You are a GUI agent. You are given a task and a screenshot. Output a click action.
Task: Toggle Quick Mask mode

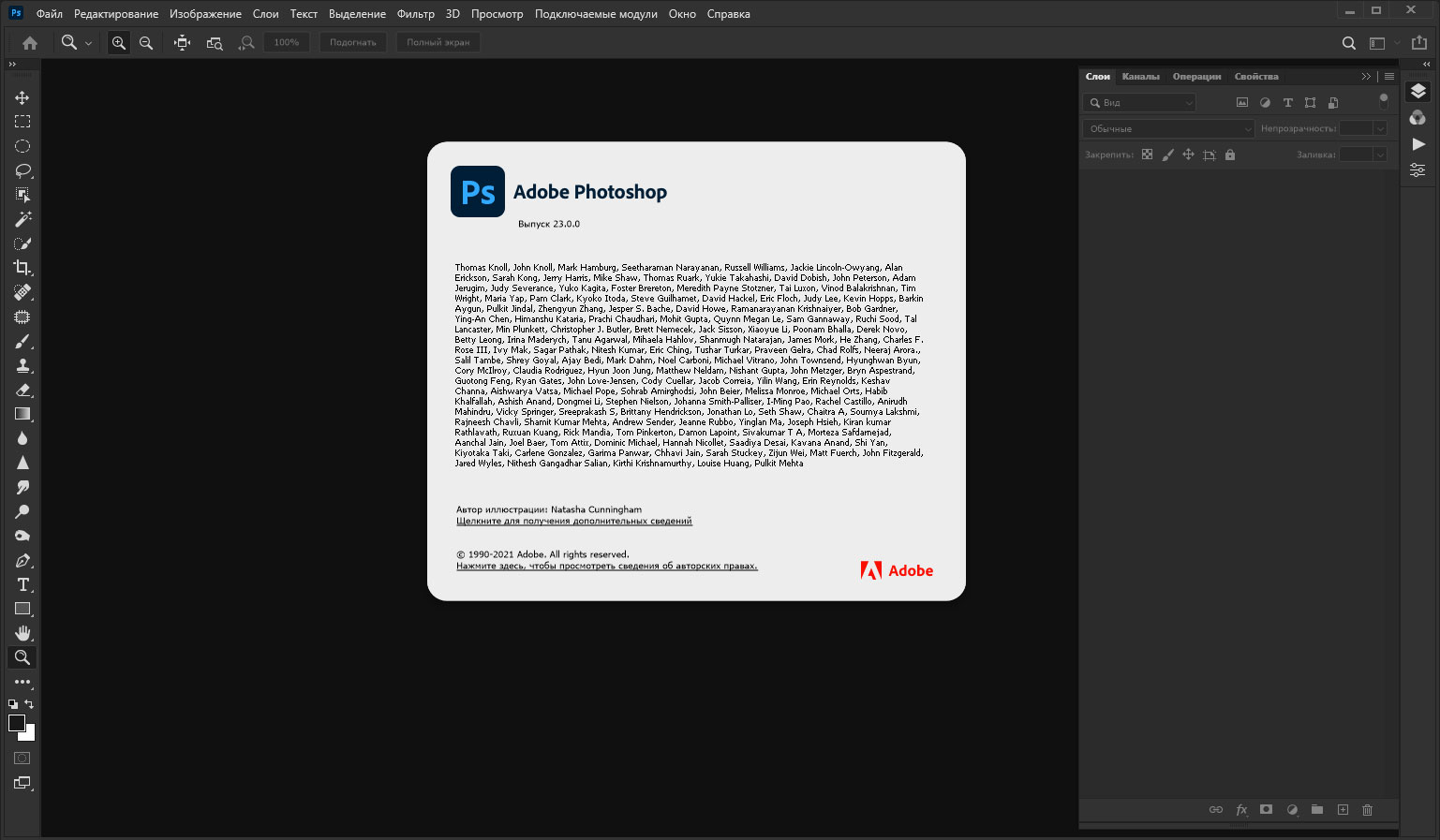pyautogui.click(x=22, y=758)
